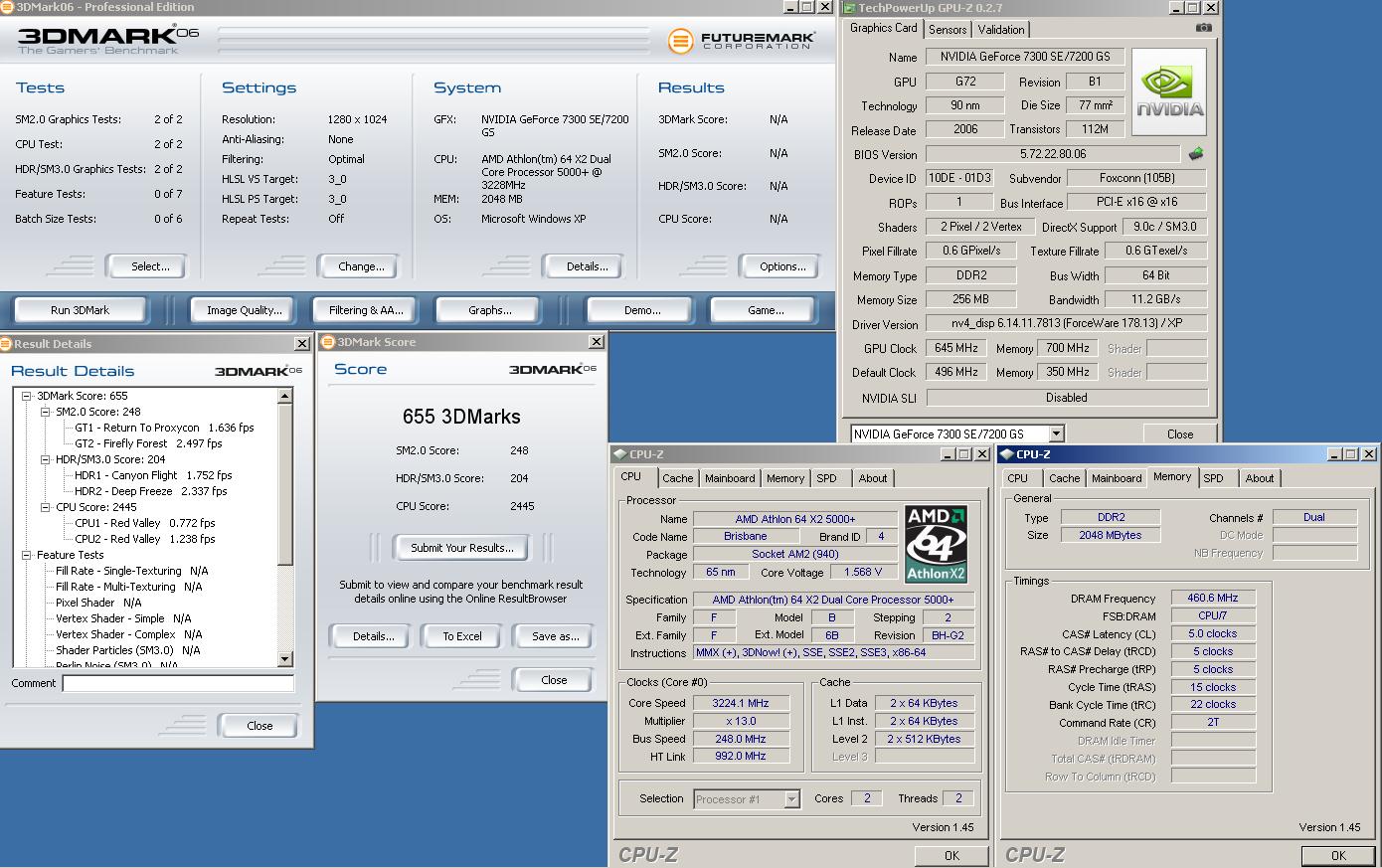
Task: Click OK in the left CPU-Z window
Action: (951, 856)
